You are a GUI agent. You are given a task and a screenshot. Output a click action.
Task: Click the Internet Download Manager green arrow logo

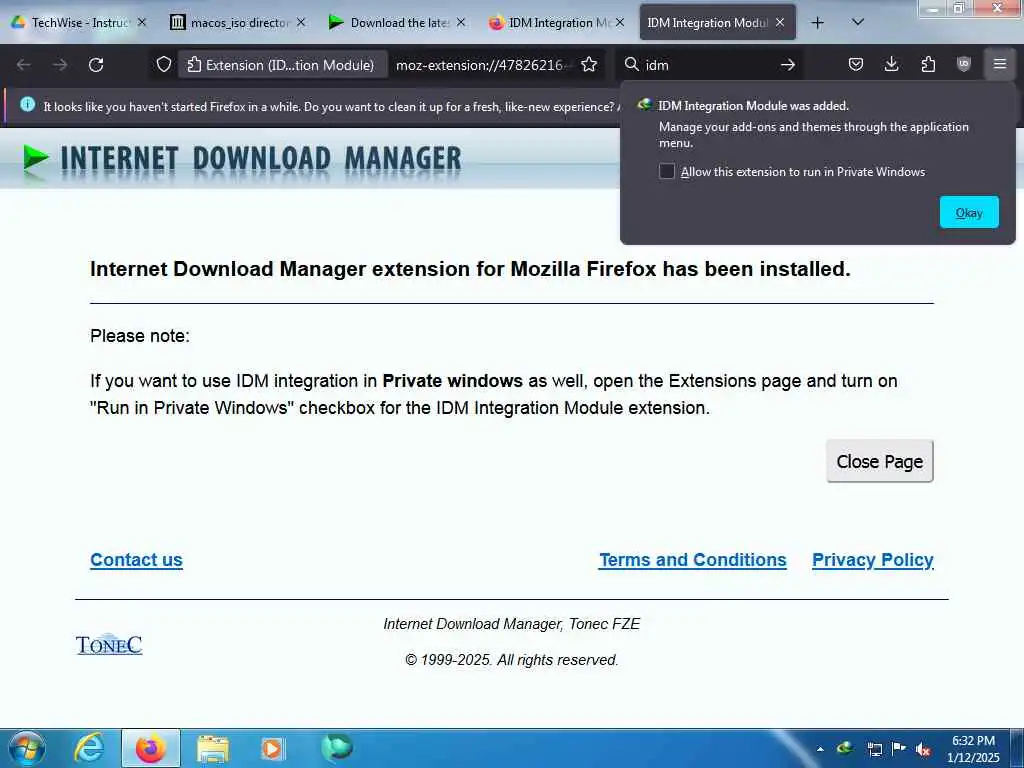pyautogui.click(x=35, y=158)
